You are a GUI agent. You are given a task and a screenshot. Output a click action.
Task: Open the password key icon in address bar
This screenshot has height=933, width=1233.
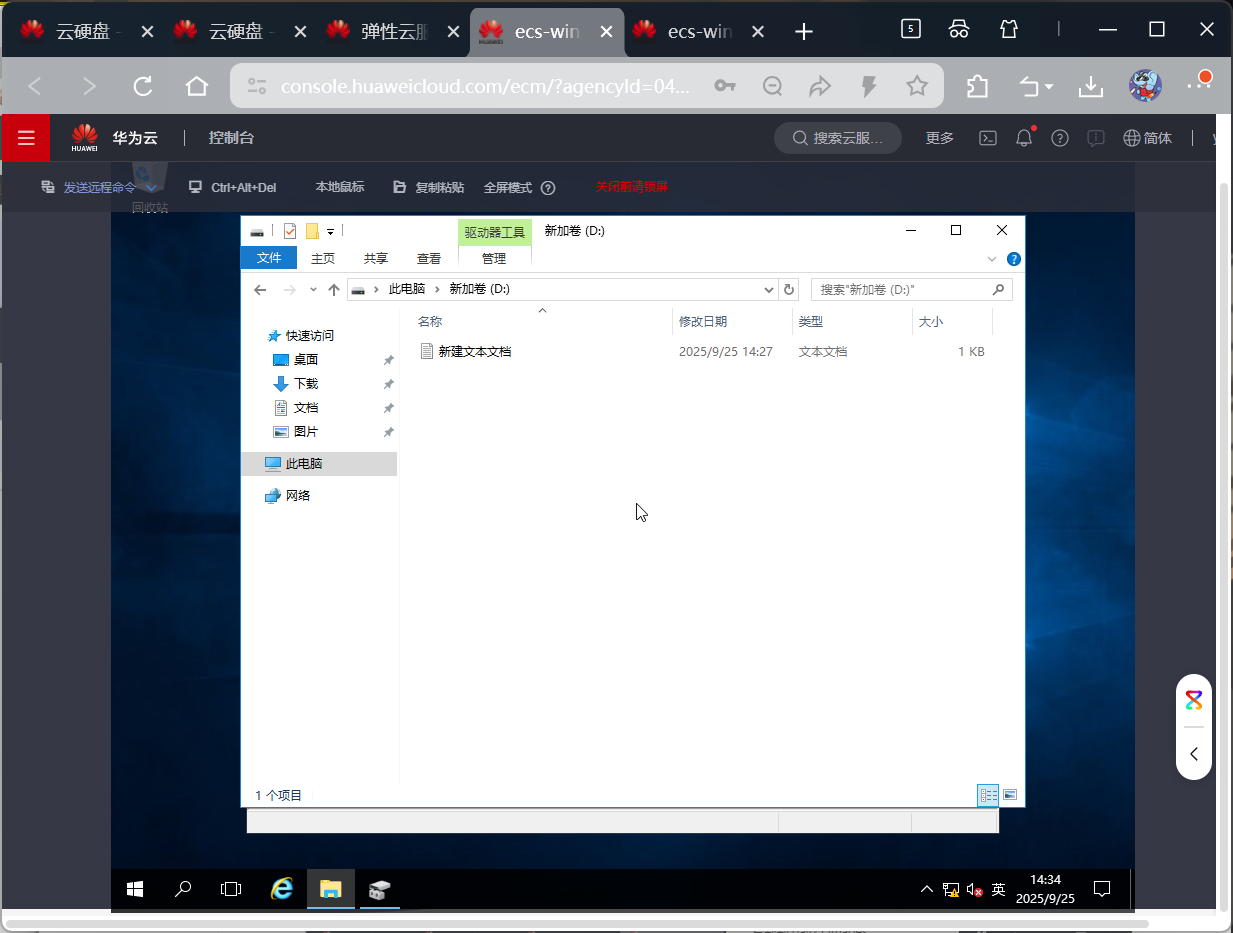725,86
